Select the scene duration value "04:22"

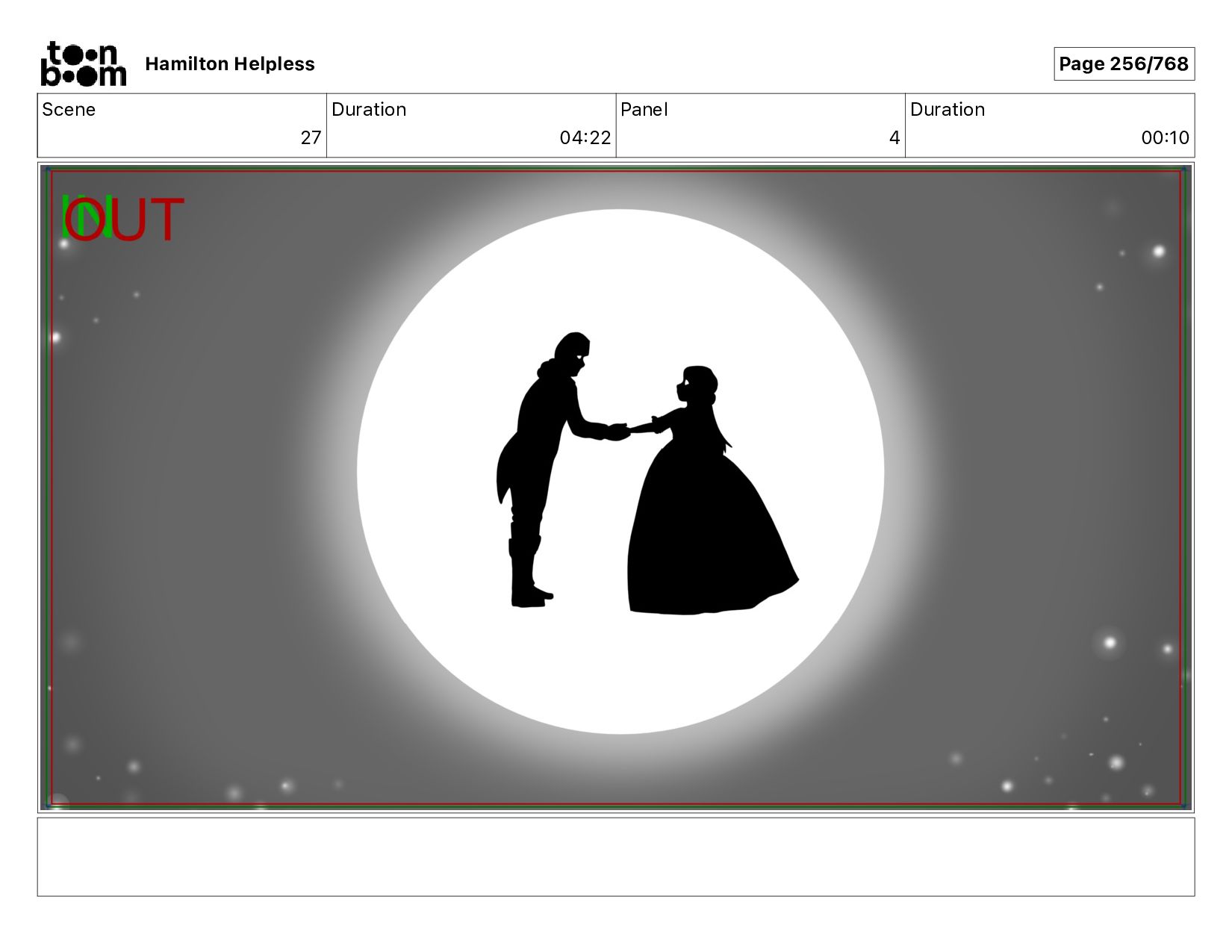coord(585,138)
